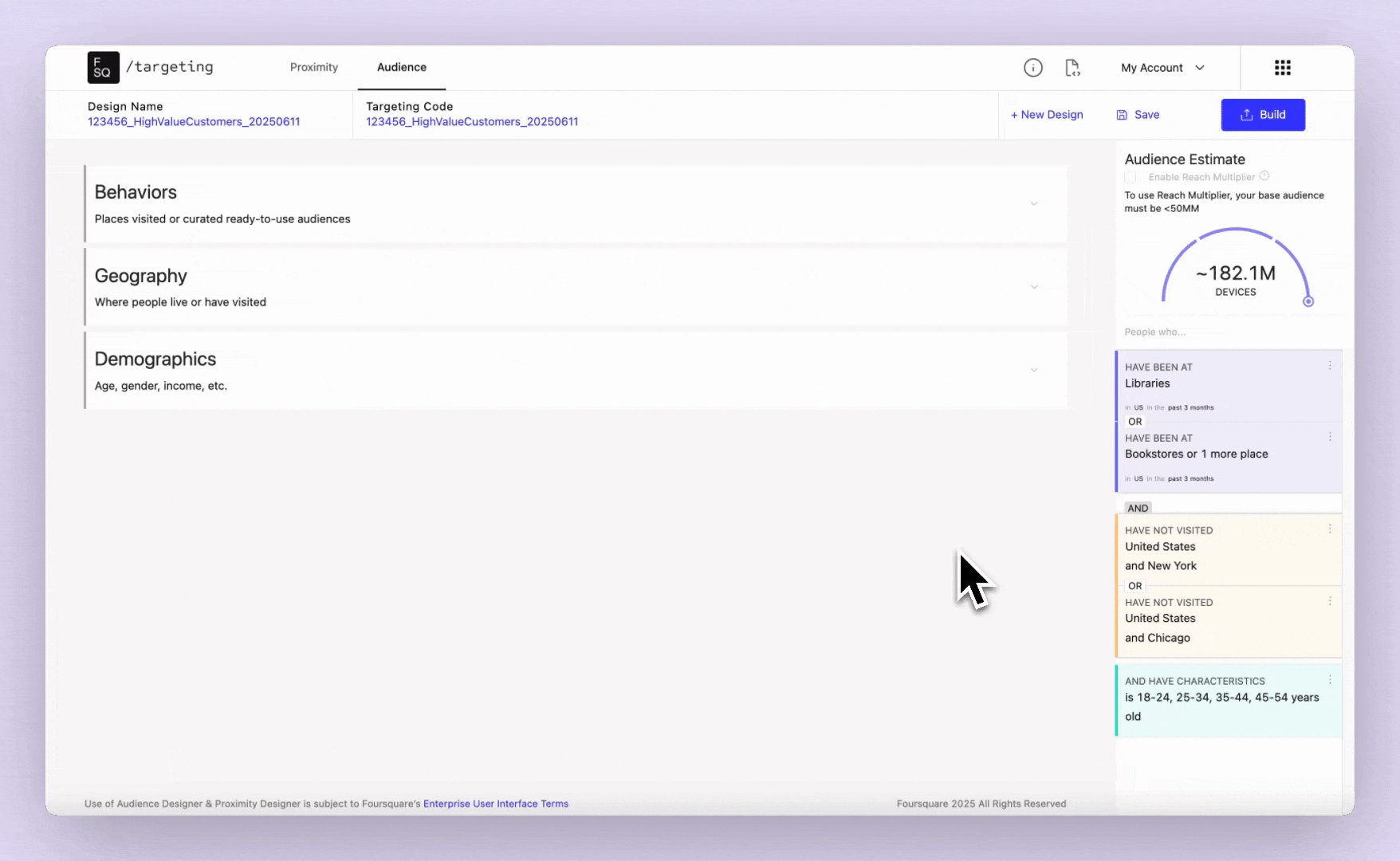Click the FSQ logo icon
Viewport: 1400px width, 861px height.
[104, 68]
